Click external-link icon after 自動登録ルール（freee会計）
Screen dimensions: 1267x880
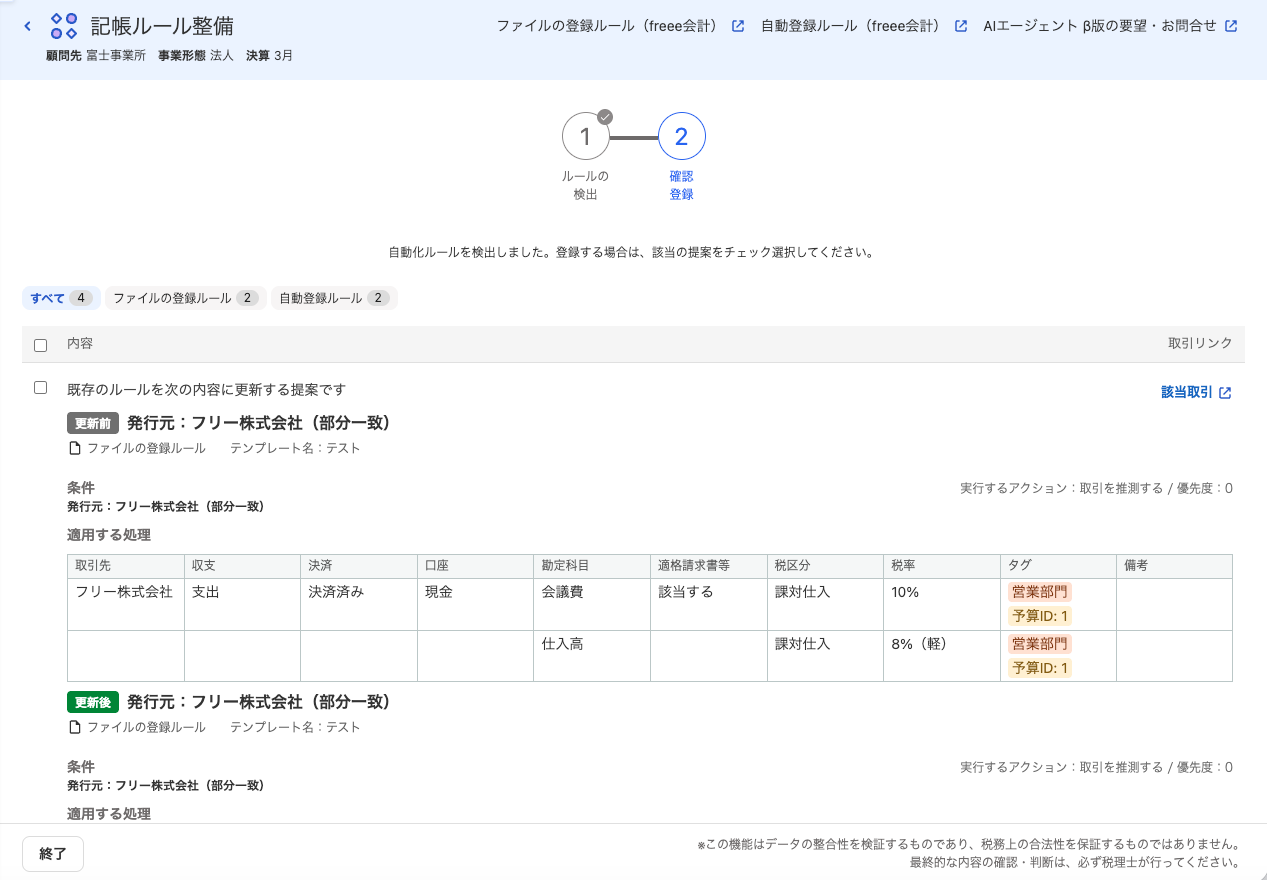tap(961, 26)
